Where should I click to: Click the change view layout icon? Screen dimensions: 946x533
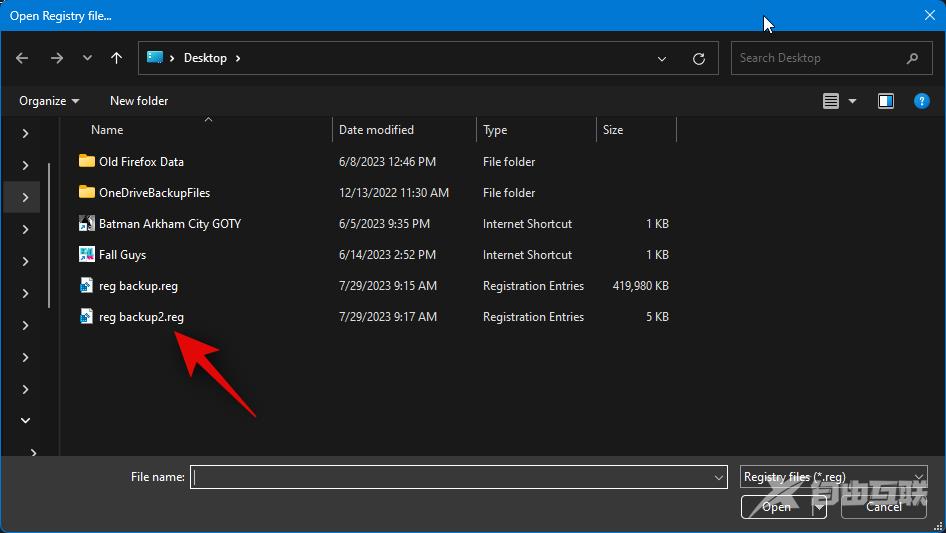pos(831,101)
